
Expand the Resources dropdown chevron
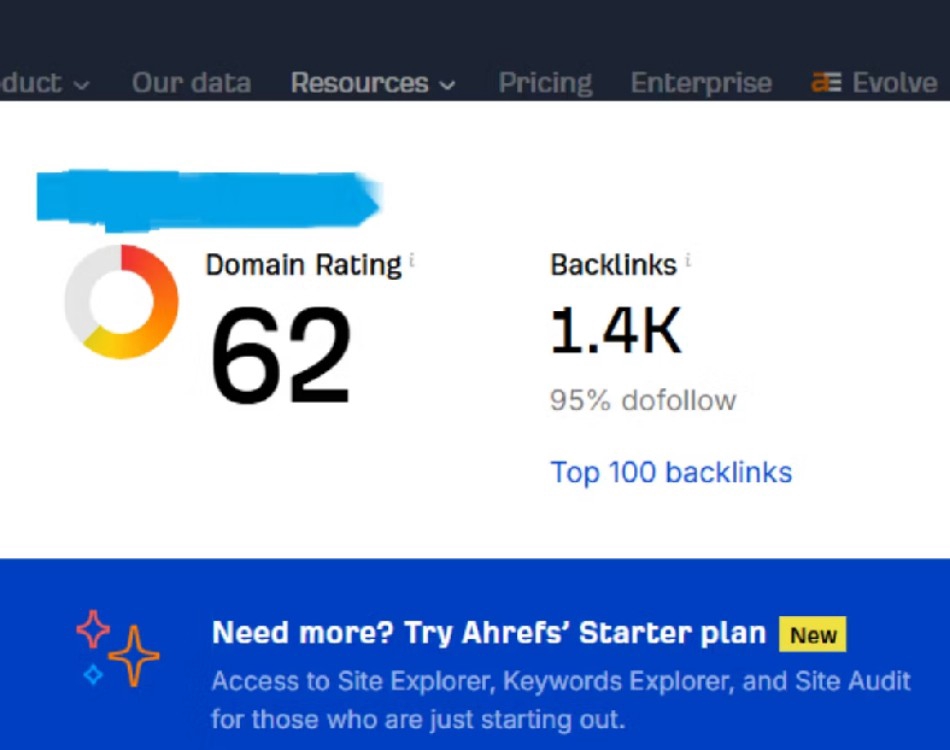click(447, 85)
